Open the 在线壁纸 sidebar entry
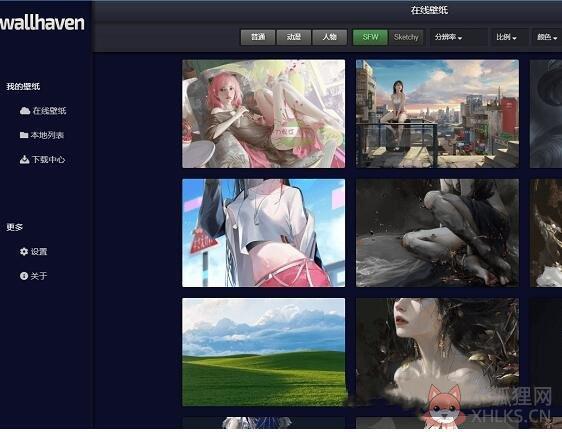The width and height of the screenshot is (562, 432). 43,110
